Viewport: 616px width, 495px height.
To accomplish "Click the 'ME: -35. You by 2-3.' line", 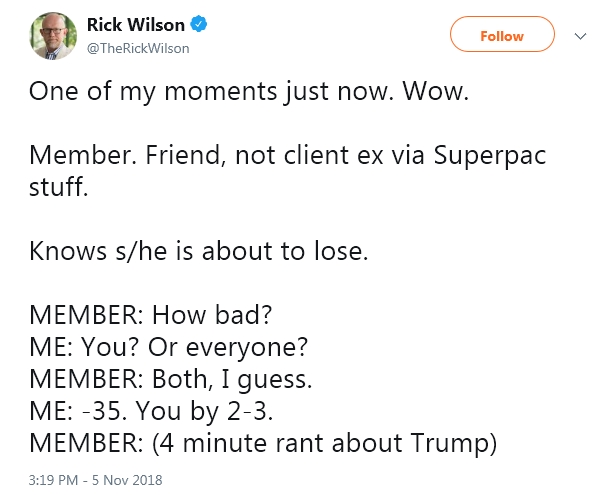I will [151, 411].
